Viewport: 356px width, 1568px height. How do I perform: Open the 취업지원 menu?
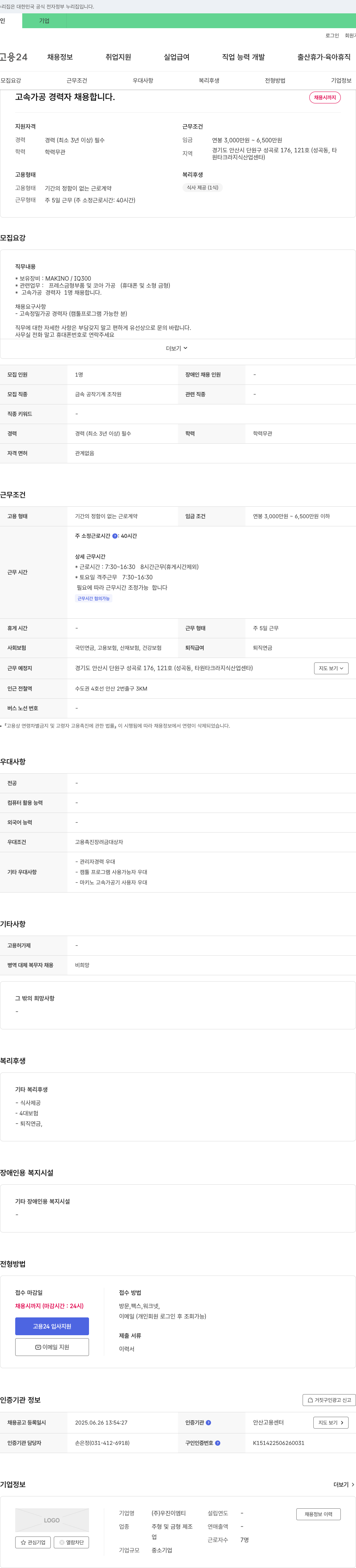[118, 57]
